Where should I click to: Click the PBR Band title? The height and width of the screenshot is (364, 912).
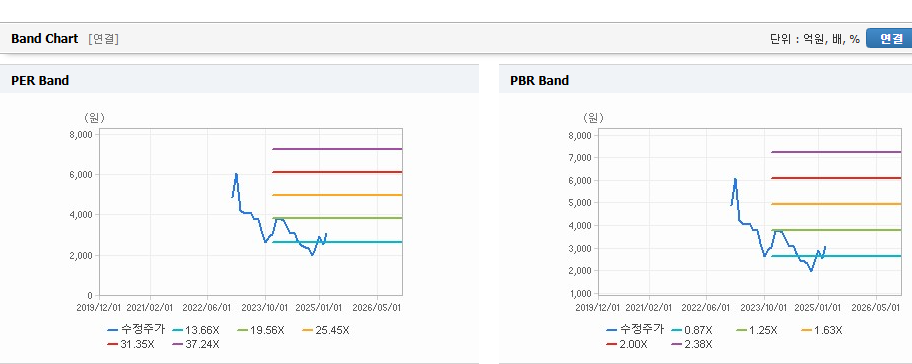[539, 81]
